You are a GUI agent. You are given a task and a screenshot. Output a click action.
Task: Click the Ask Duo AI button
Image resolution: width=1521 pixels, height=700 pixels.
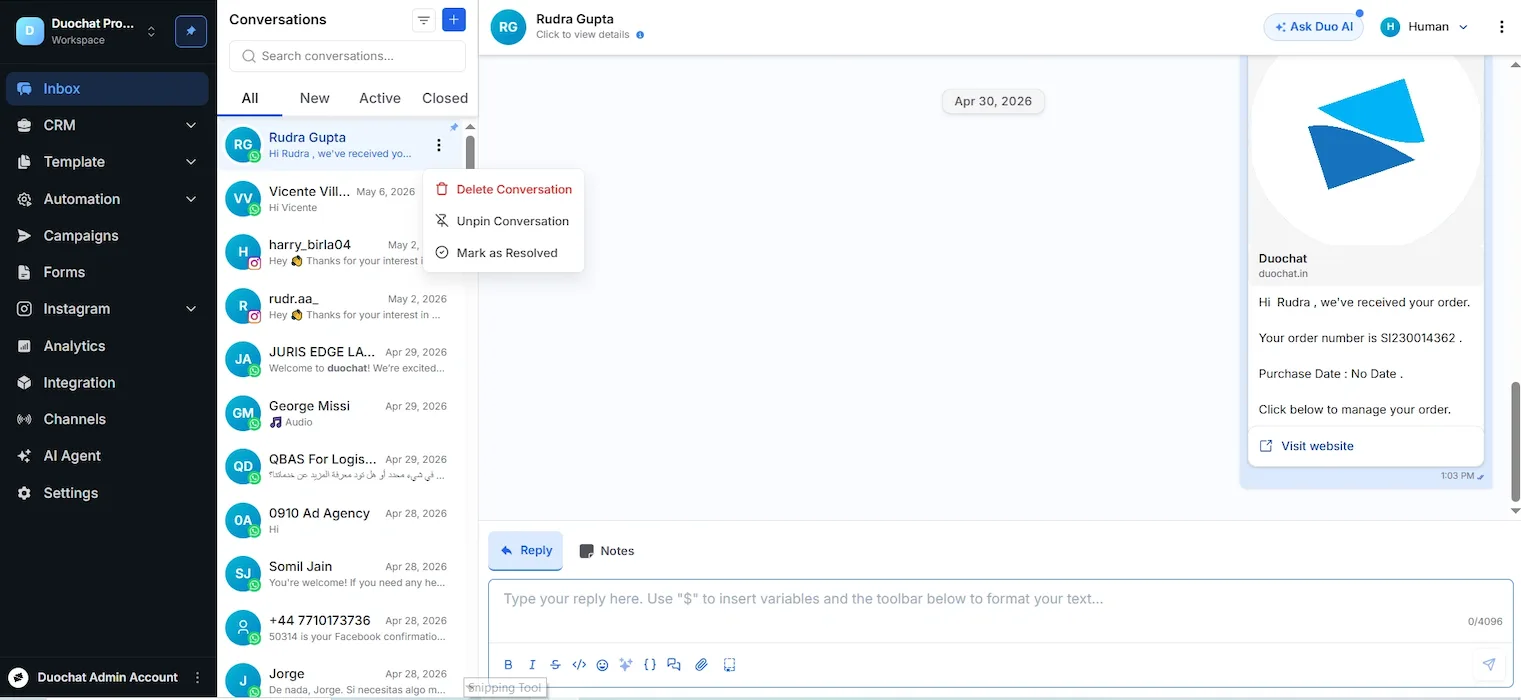(x=1314, y=27)
